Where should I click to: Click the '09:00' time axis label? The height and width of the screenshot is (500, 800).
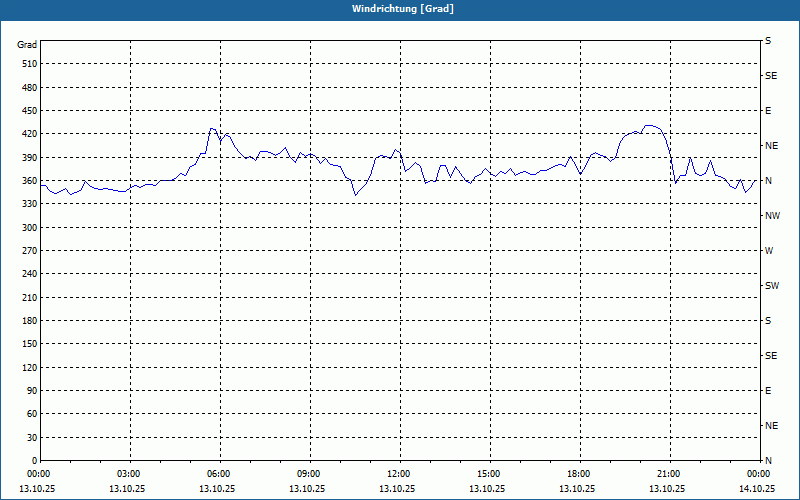coord(308,474)
